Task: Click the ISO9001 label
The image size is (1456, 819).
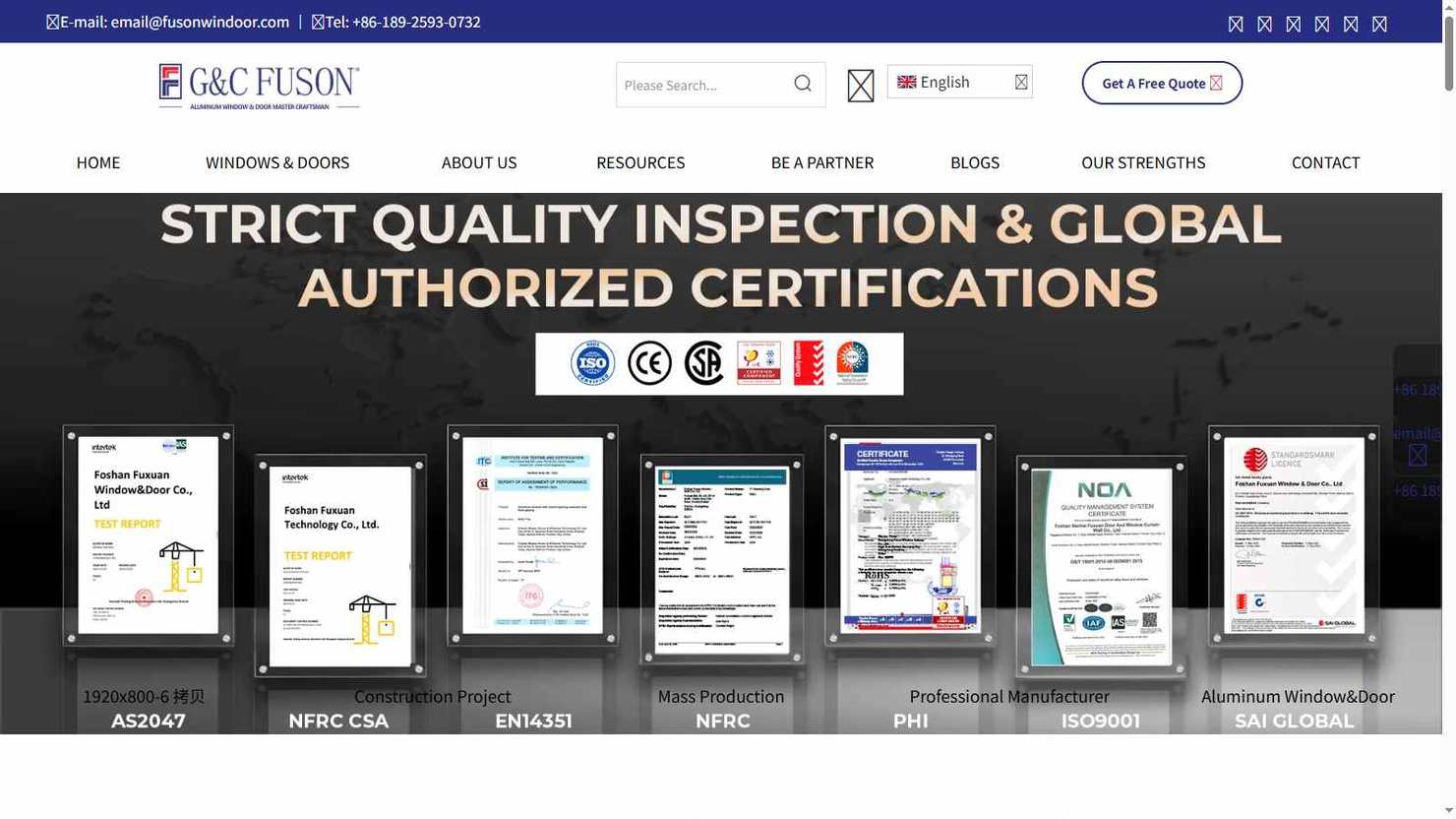Action: [x=1101, y=722]
